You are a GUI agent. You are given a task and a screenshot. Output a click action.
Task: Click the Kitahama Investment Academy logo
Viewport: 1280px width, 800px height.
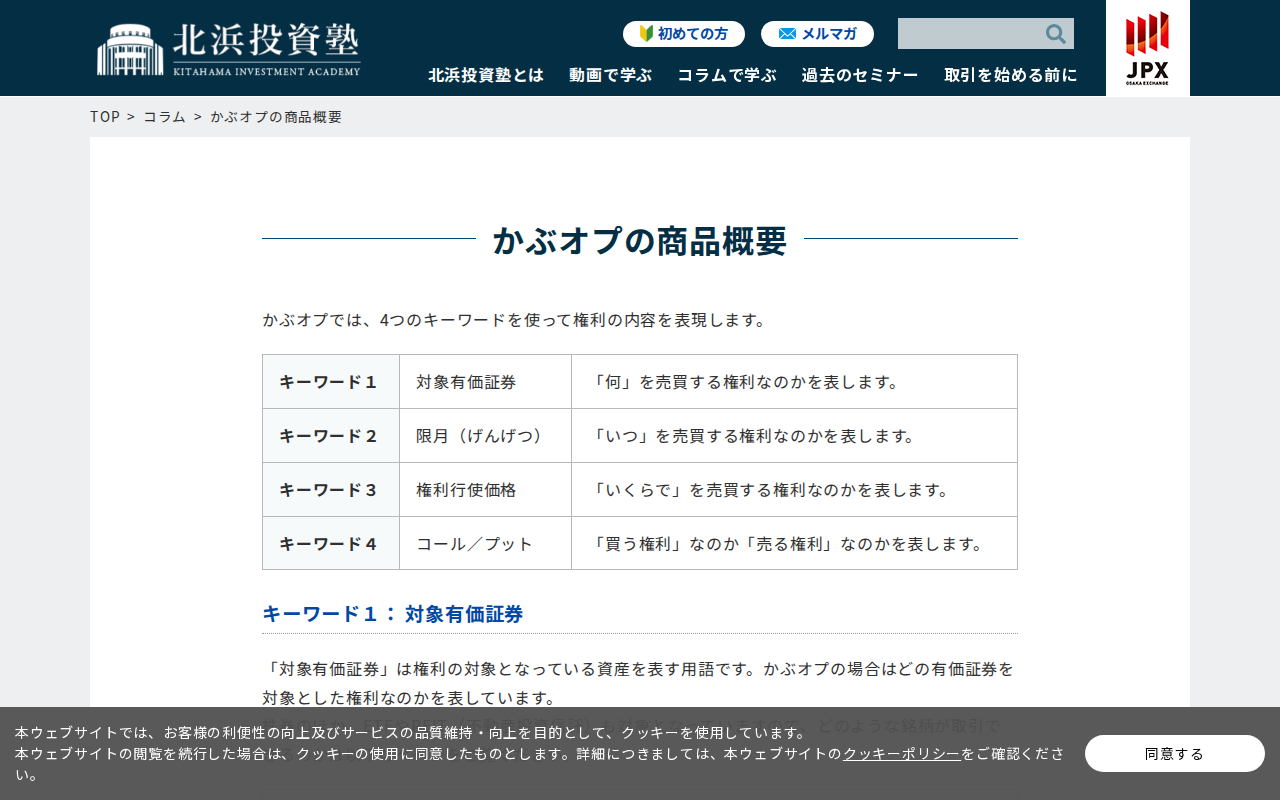[x=229, y=49]
